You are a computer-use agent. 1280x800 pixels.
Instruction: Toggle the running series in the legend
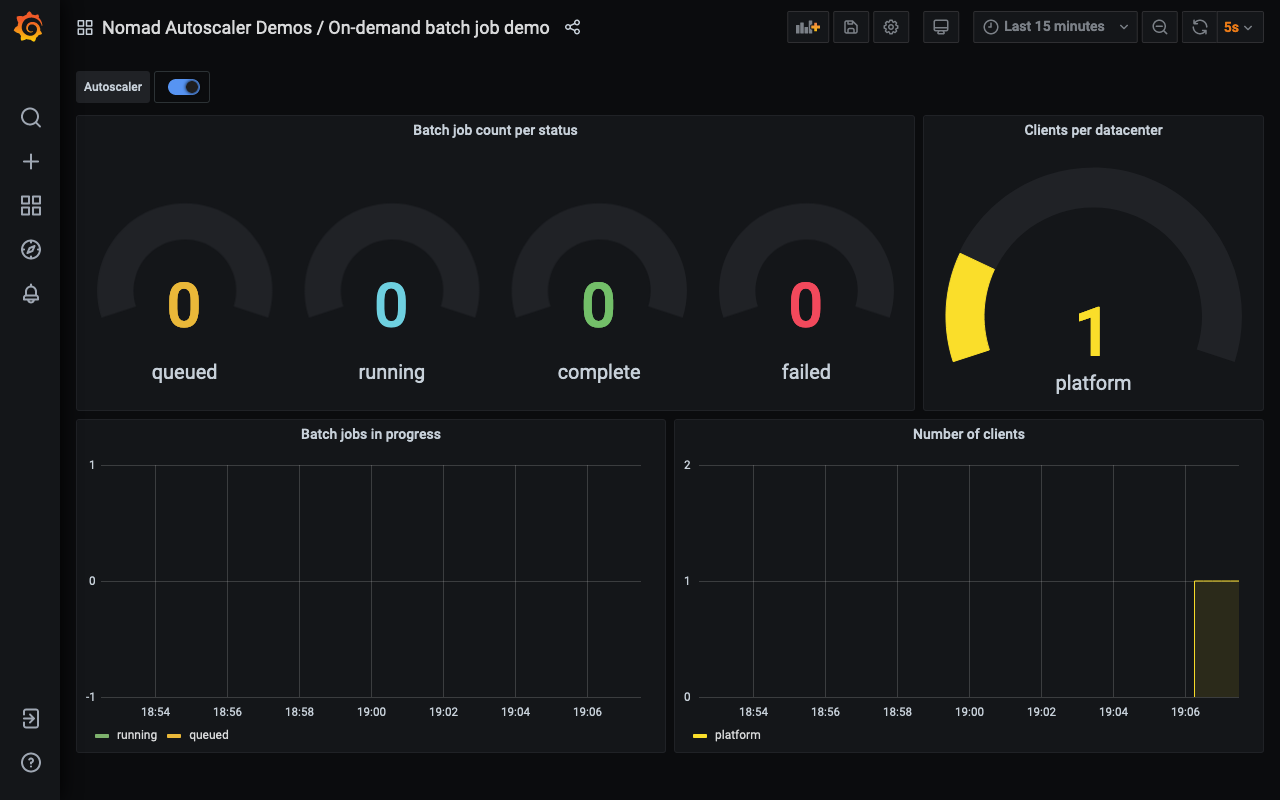point(137,735)
